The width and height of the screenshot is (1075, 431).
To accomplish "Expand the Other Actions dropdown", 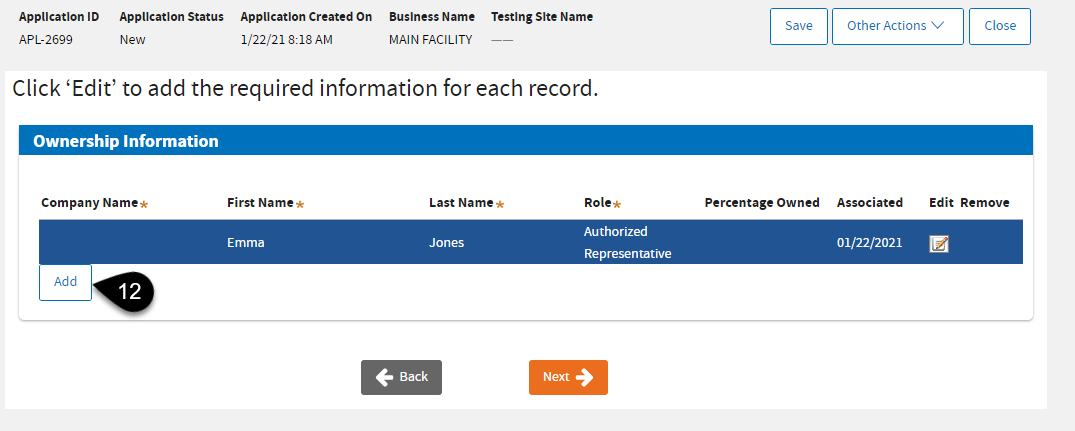I will (897, 26).
